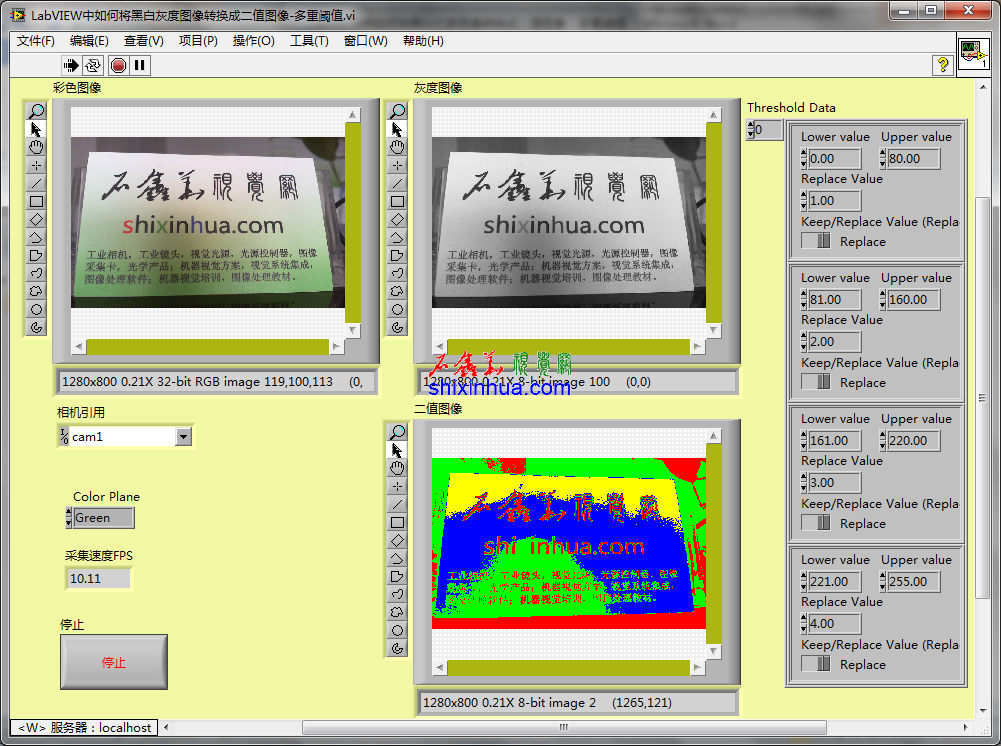The height and width of the screenshot is (746, 1001).
Task: Open the 文件(F) menu
Action: pos(36,41)
